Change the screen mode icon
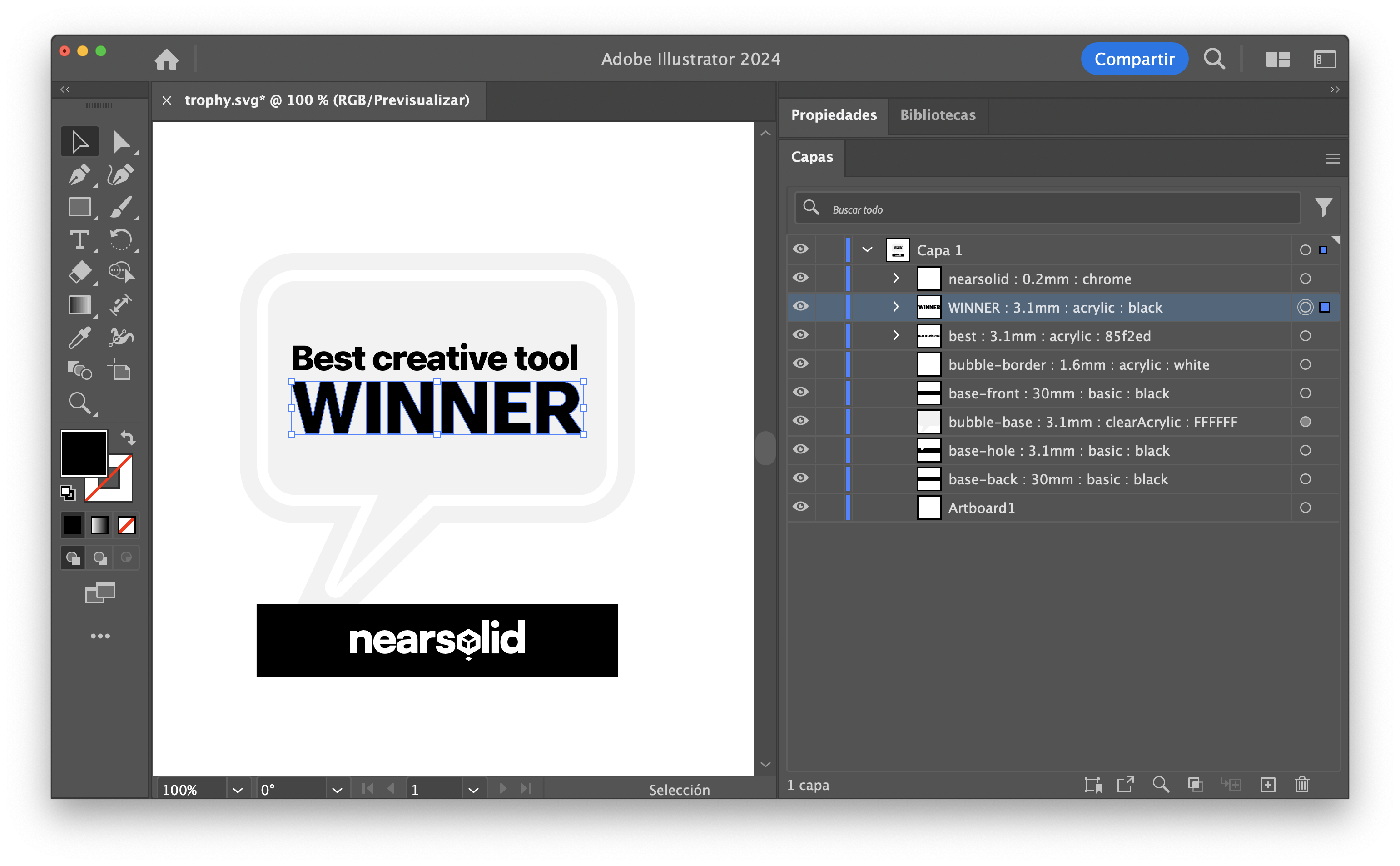Screen dimensions: 1400x866 100,593
